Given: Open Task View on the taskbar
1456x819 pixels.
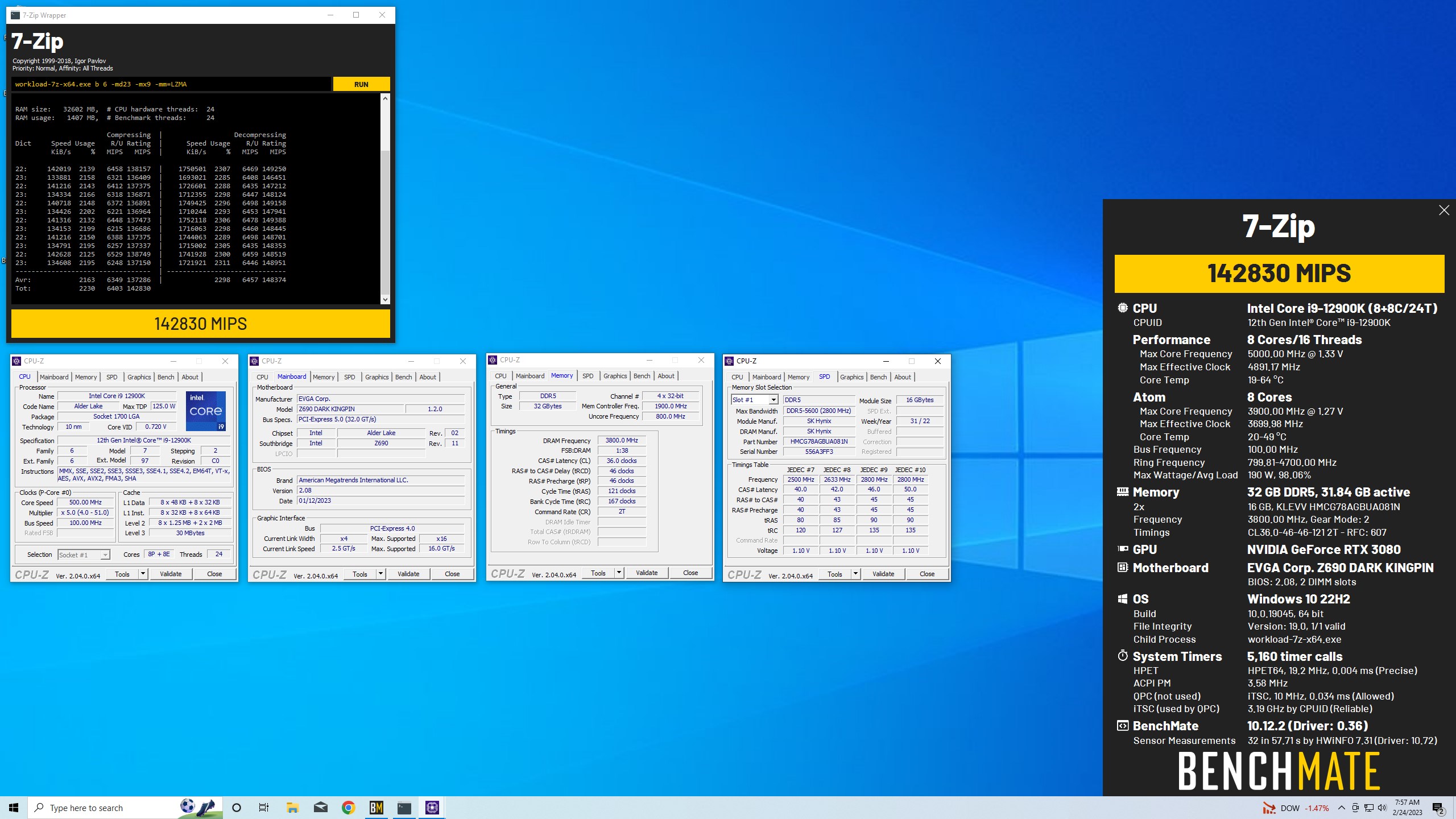Looking at the screenshot, I should point(263,808).
